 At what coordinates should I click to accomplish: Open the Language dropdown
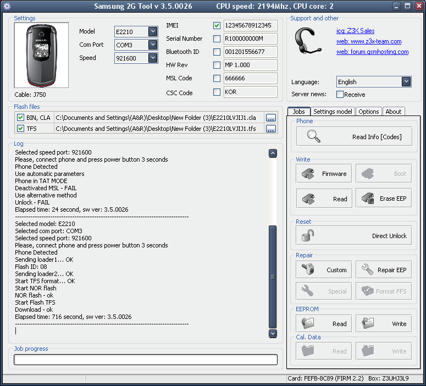[x=406, y=82]
